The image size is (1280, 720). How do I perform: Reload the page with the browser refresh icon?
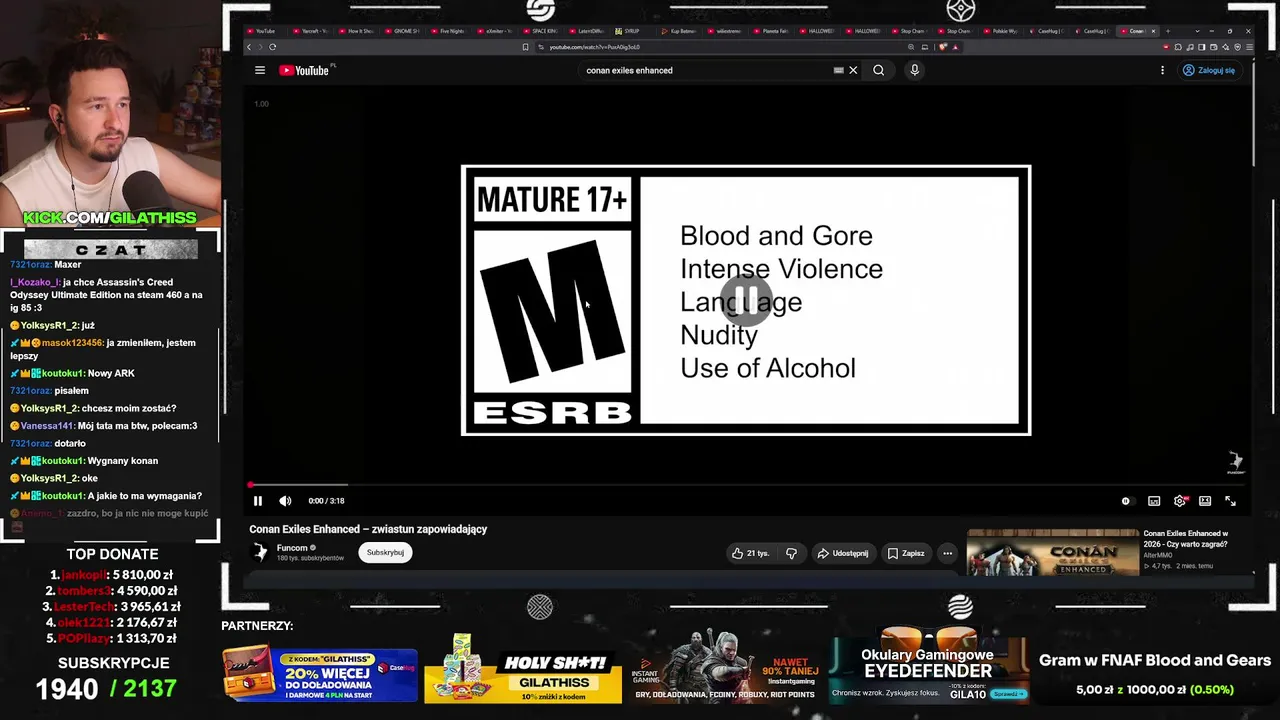tap(272, 47)
